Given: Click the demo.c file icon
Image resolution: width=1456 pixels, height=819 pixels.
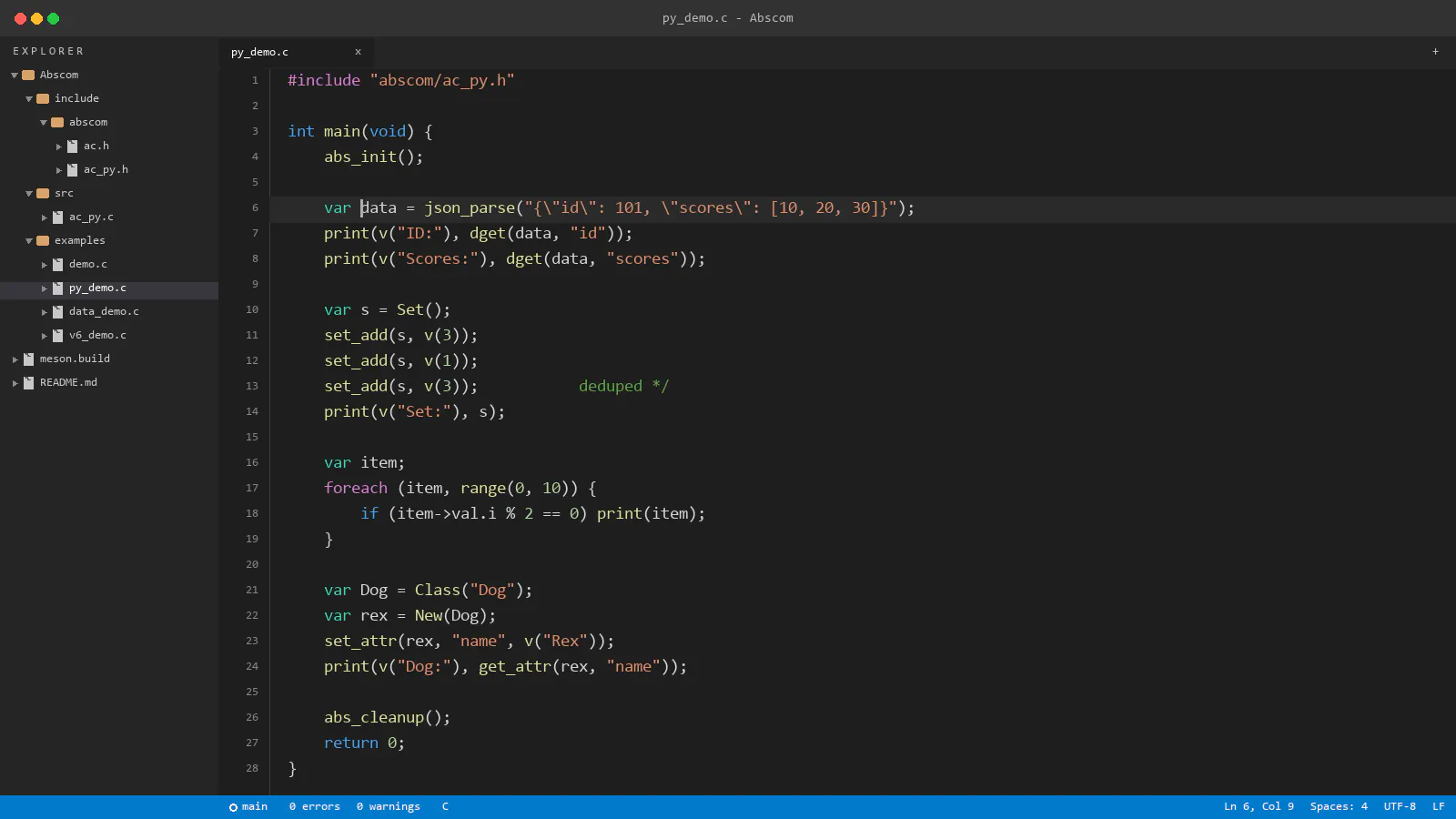Looking at the screenshot, I should click(x=57, y=264).
